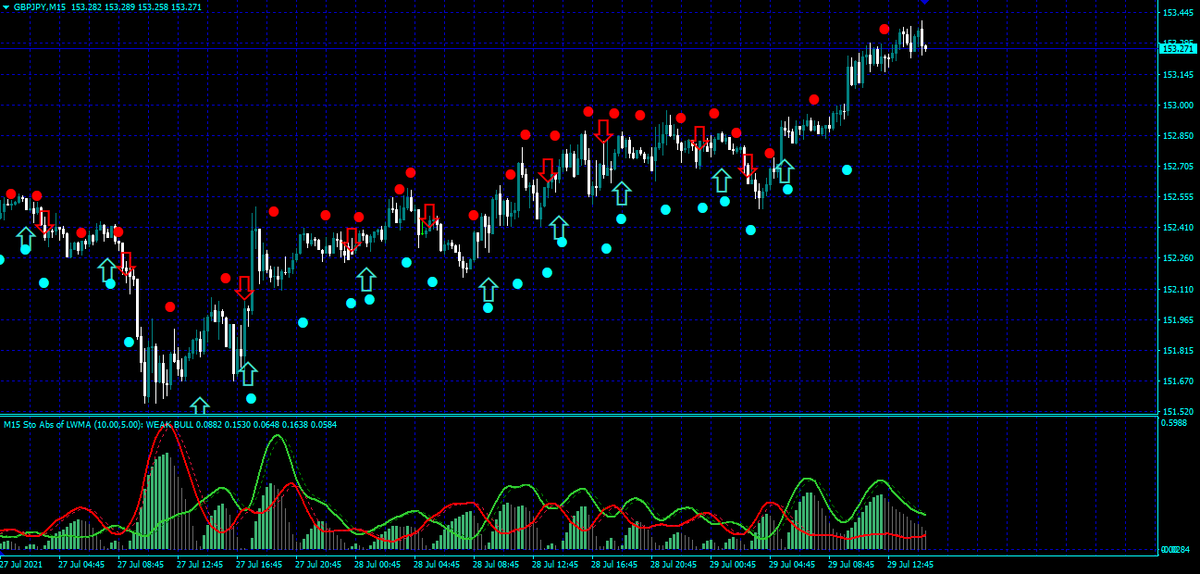The height and width of the screenshot is (574, 1200).
Task: Click the highlighted current price label 153.271
Action: [1177, 48]
